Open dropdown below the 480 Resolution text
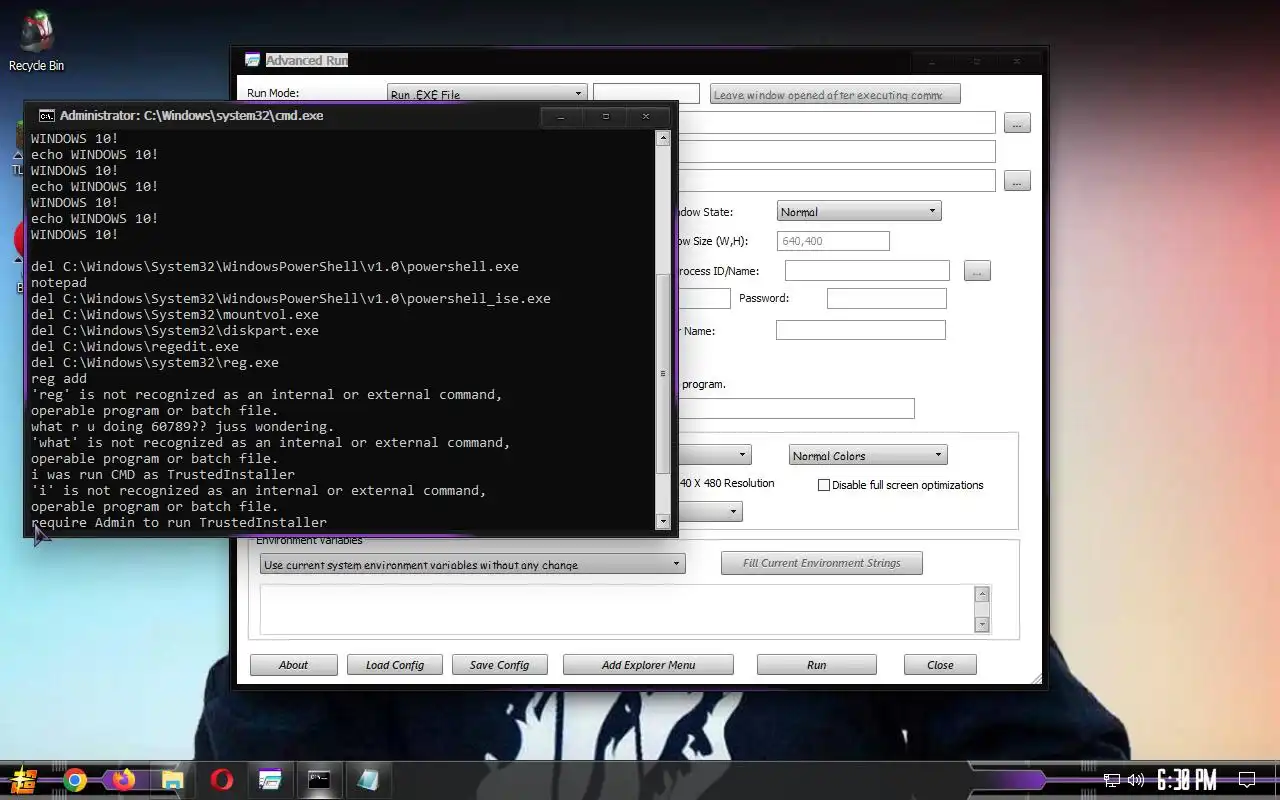 pyautogui.click(x=709, y=511)
